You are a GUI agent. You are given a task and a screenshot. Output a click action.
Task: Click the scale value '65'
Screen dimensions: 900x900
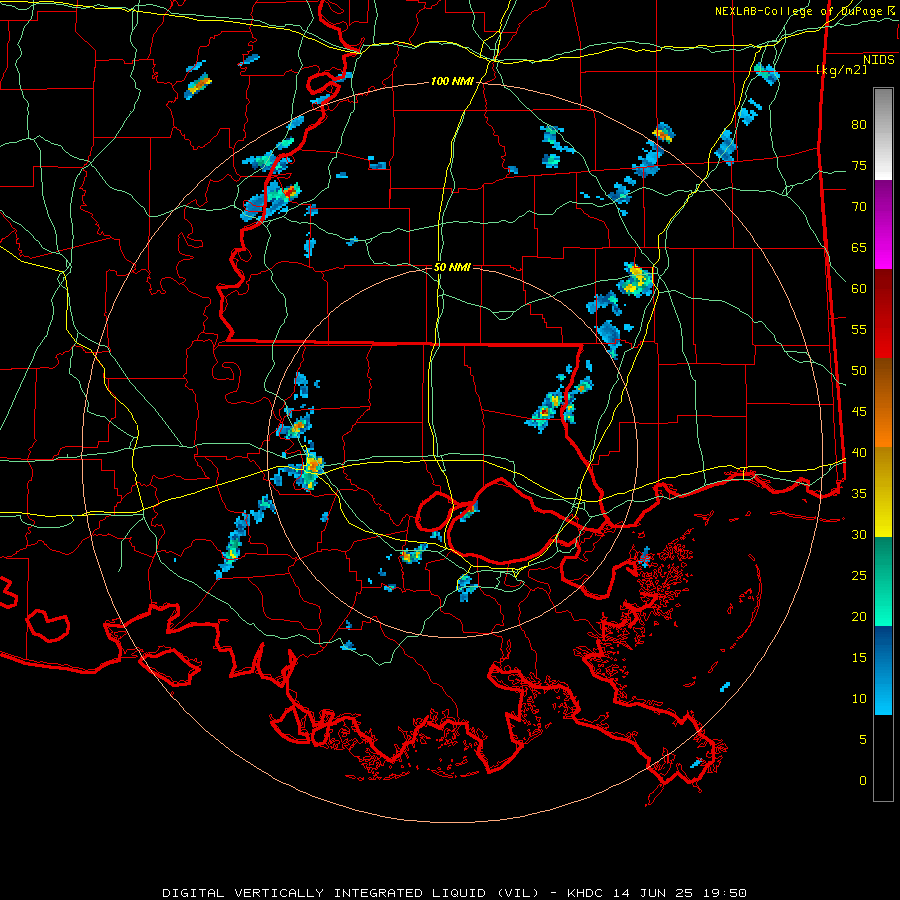click(x=859, y=248)
